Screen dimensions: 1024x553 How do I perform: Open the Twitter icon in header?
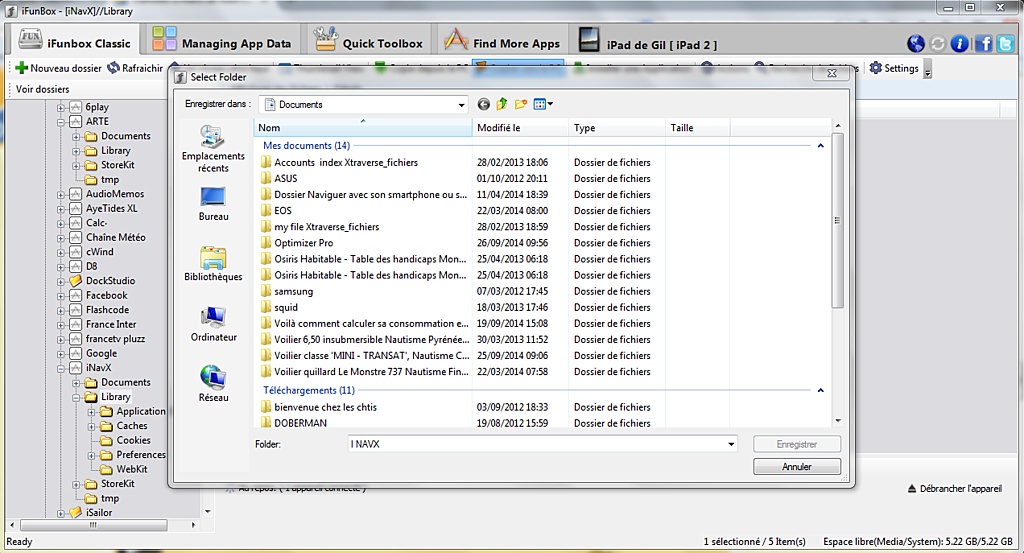(1006, 44)
